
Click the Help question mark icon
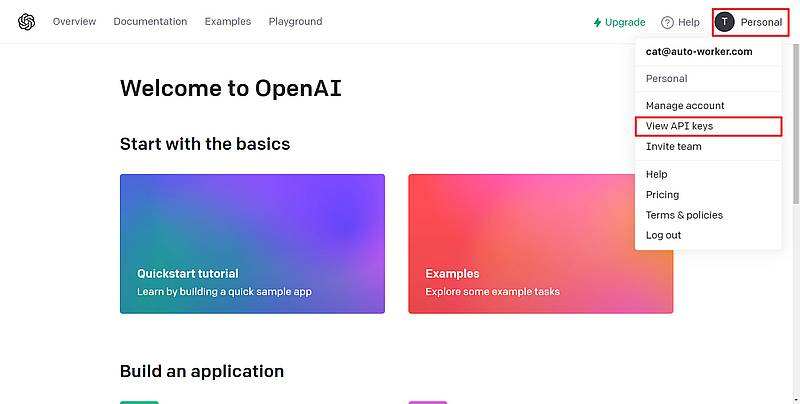pos(667,22)
